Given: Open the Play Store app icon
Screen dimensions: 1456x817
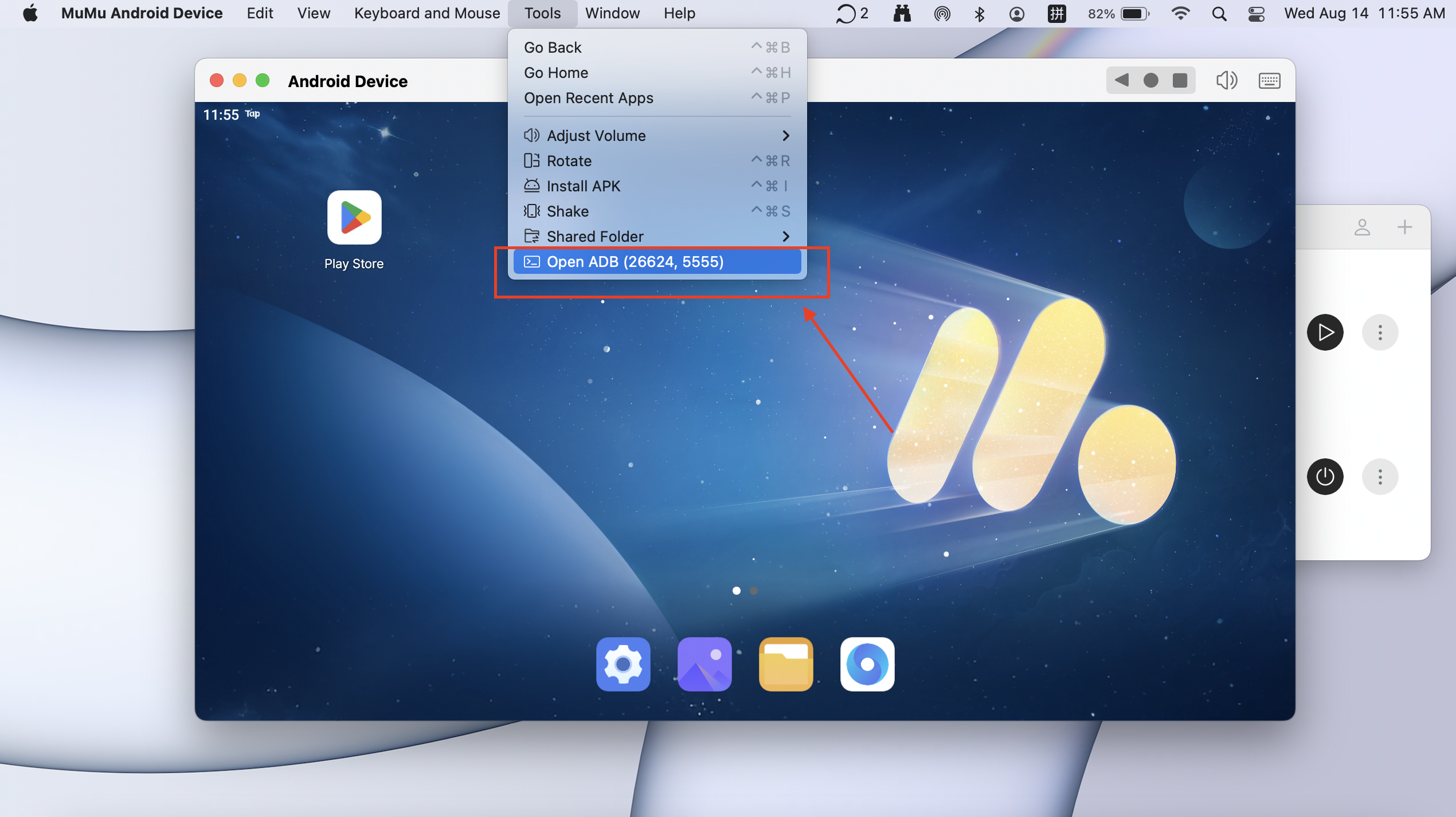Looking at the screenshot, I should (x=354, y=218).
